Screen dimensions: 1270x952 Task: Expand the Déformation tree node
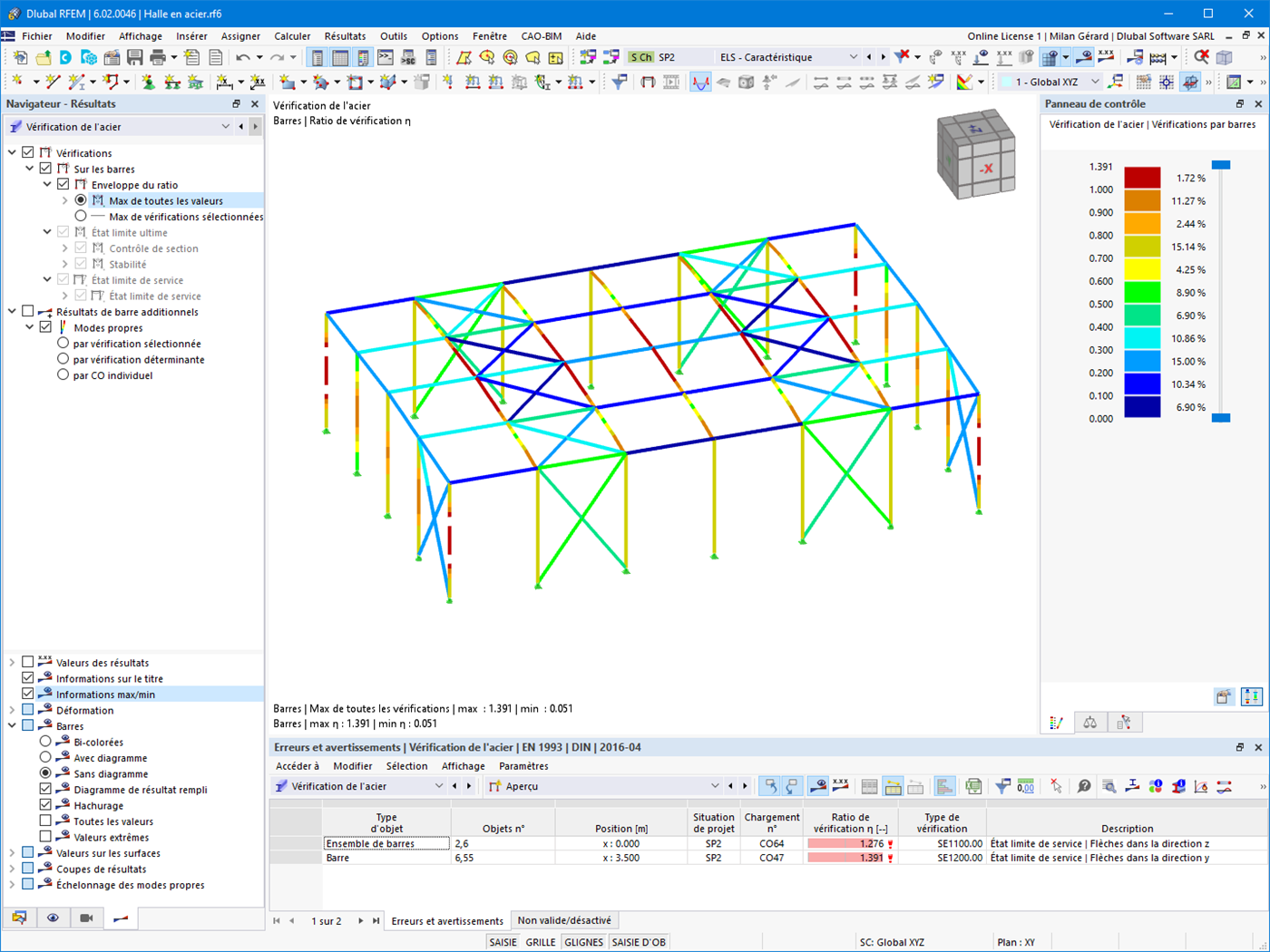(12, 710)
